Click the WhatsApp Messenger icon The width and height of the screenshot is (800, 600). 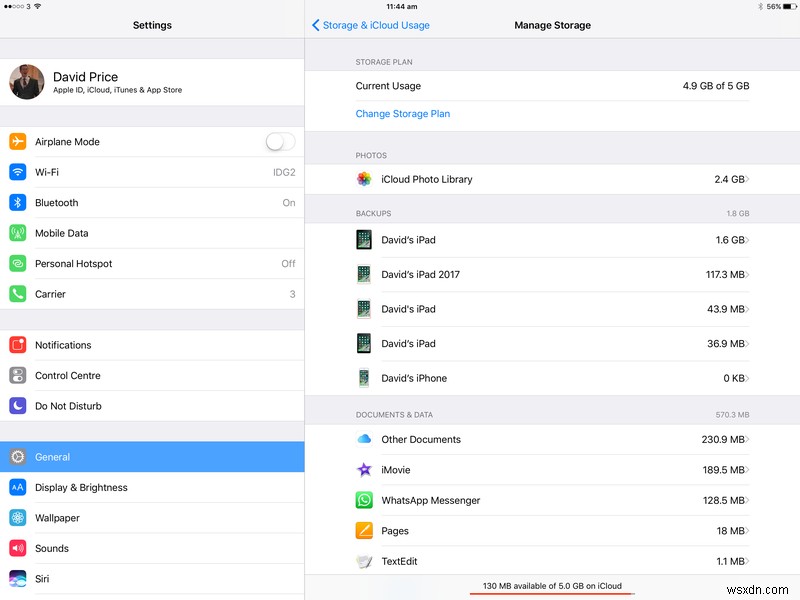tap(364, 500)
